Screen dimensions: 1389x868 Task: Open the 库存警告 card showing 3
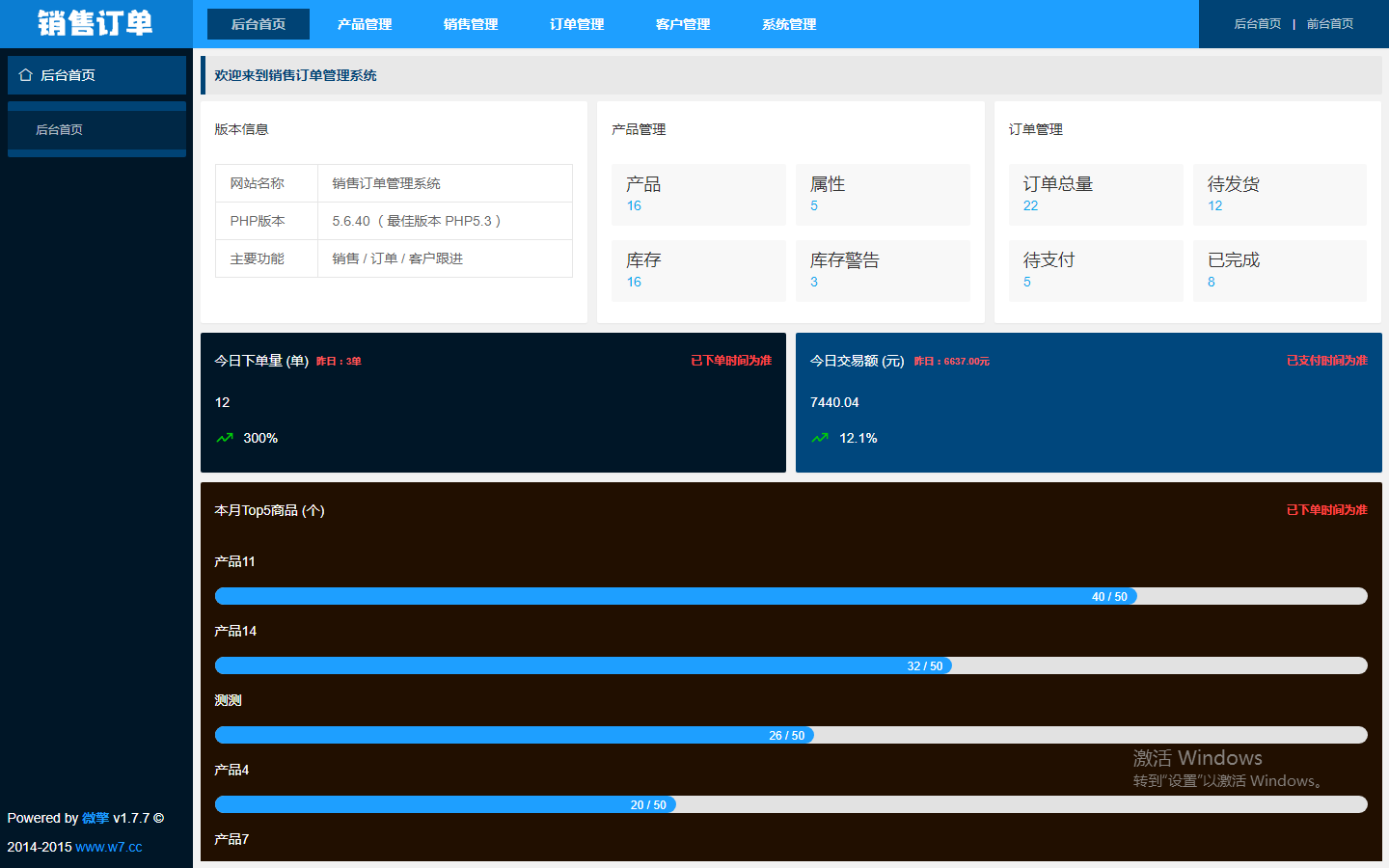click(x=883, y=270)
